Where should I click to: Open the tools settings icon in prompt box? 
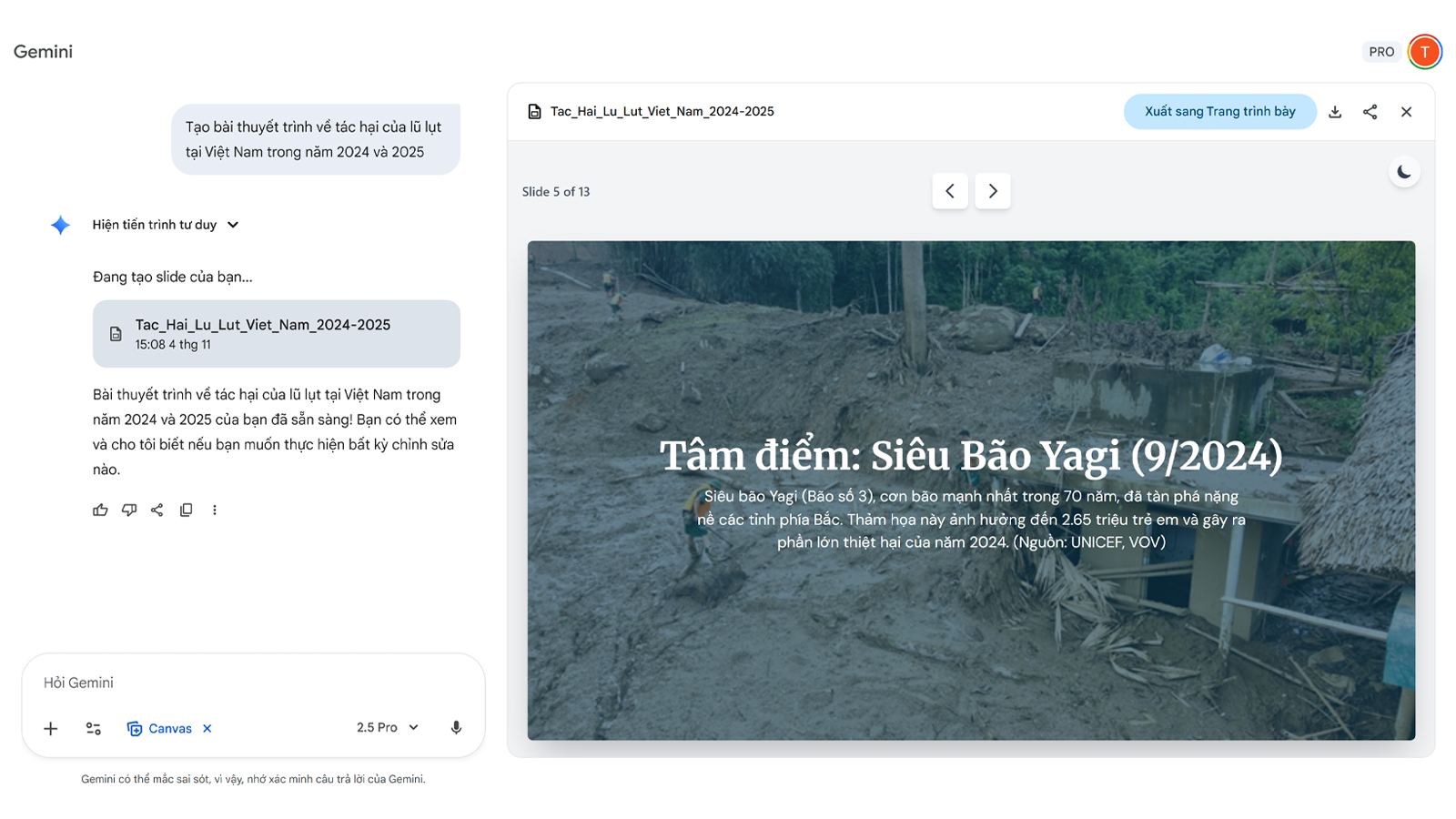click(93, 728)
